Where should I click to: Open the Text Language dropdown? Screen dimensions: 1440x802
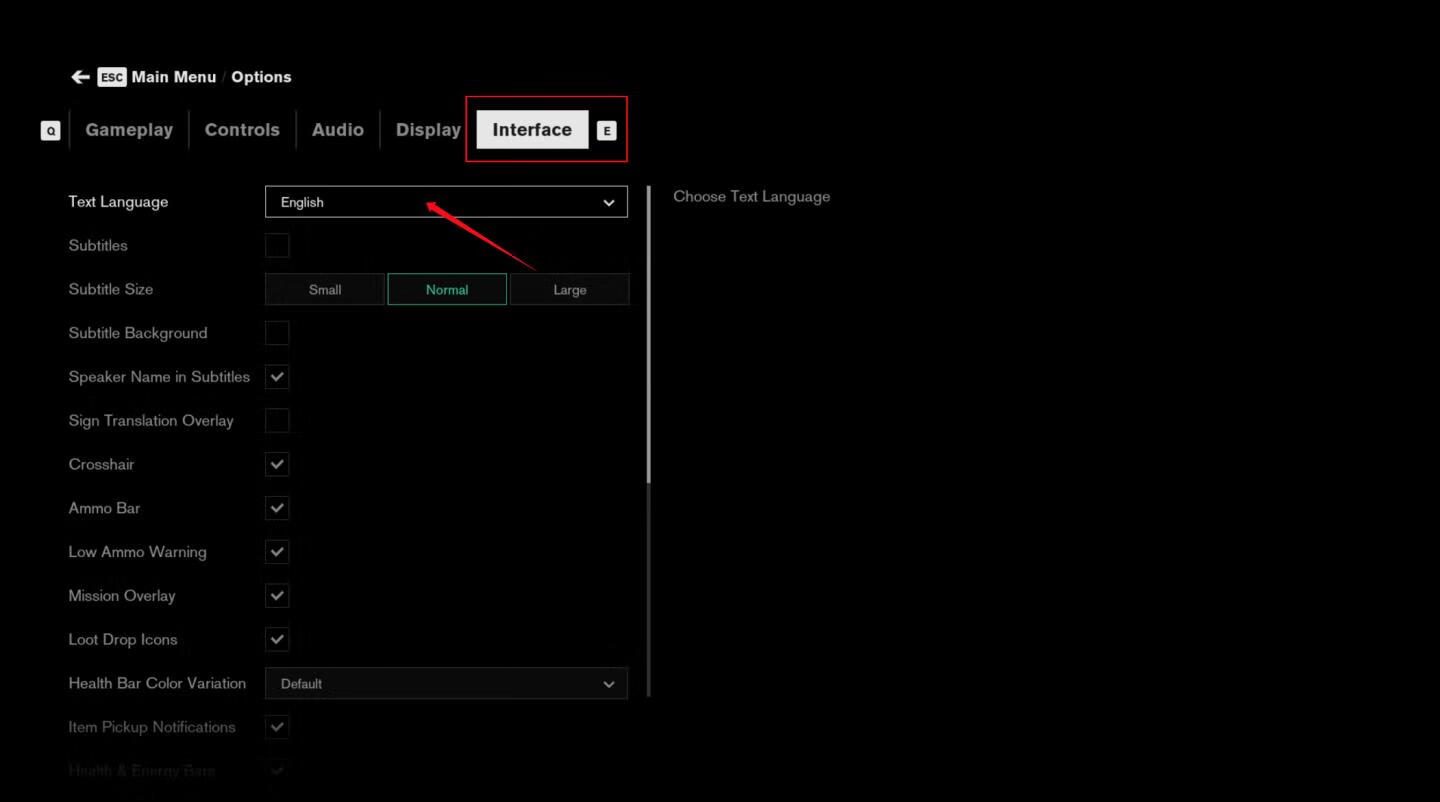(445, 202)
